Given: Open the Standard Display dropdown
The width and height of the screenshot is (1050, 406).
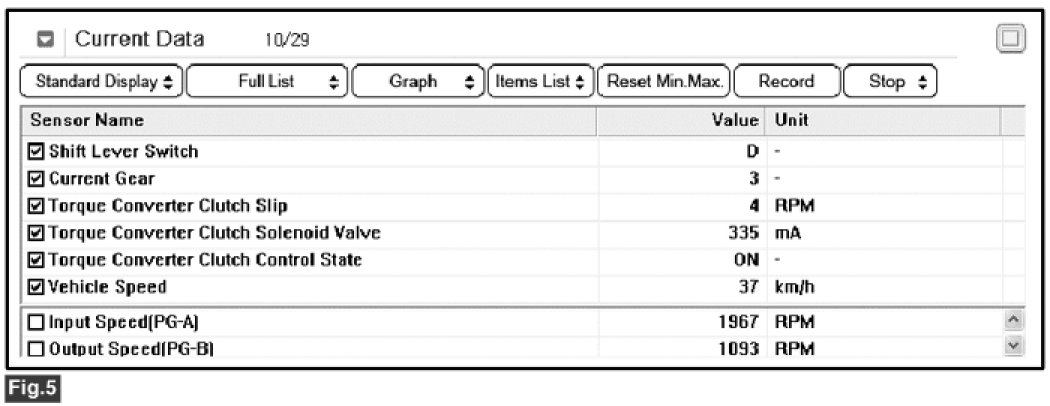Looking at the screenshot, I should click(x=101, y=82).
